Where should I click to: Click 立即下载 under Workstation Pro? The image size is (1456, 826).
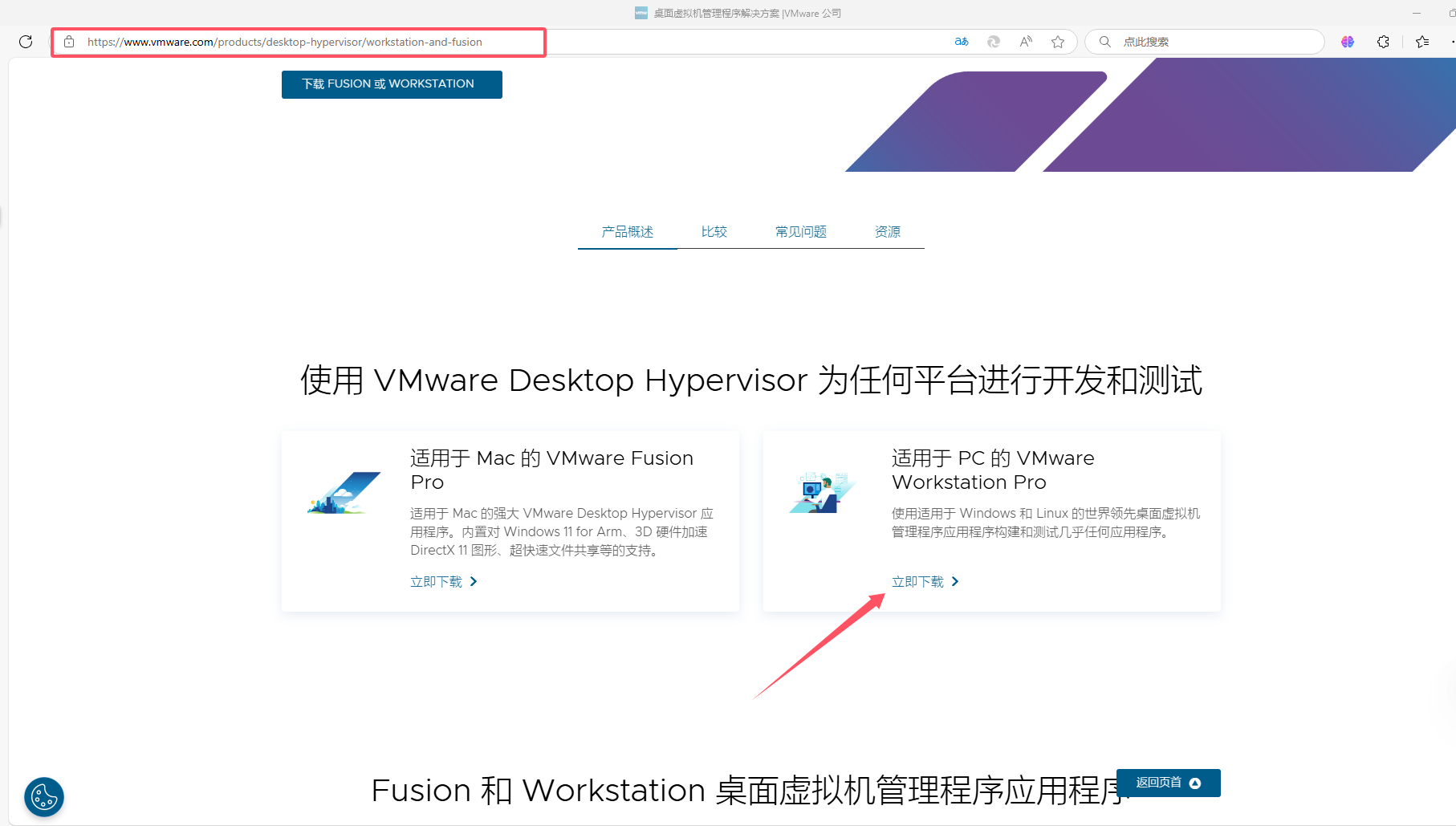(x=925, y=582)
